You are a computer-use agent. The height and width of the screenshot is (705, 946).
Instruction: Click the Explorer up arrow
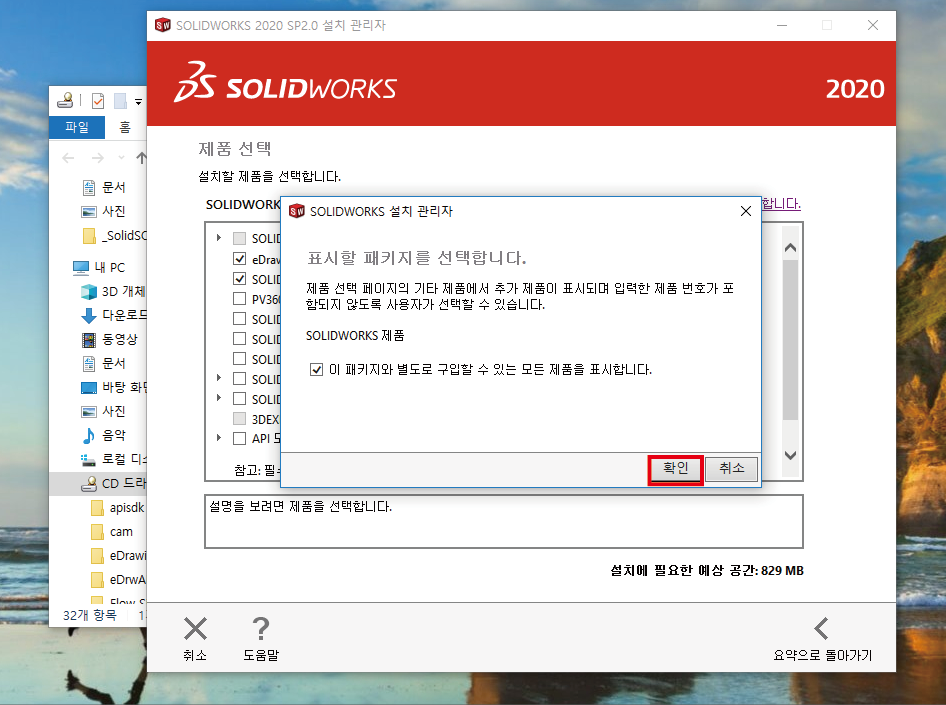tap(141, 158)
